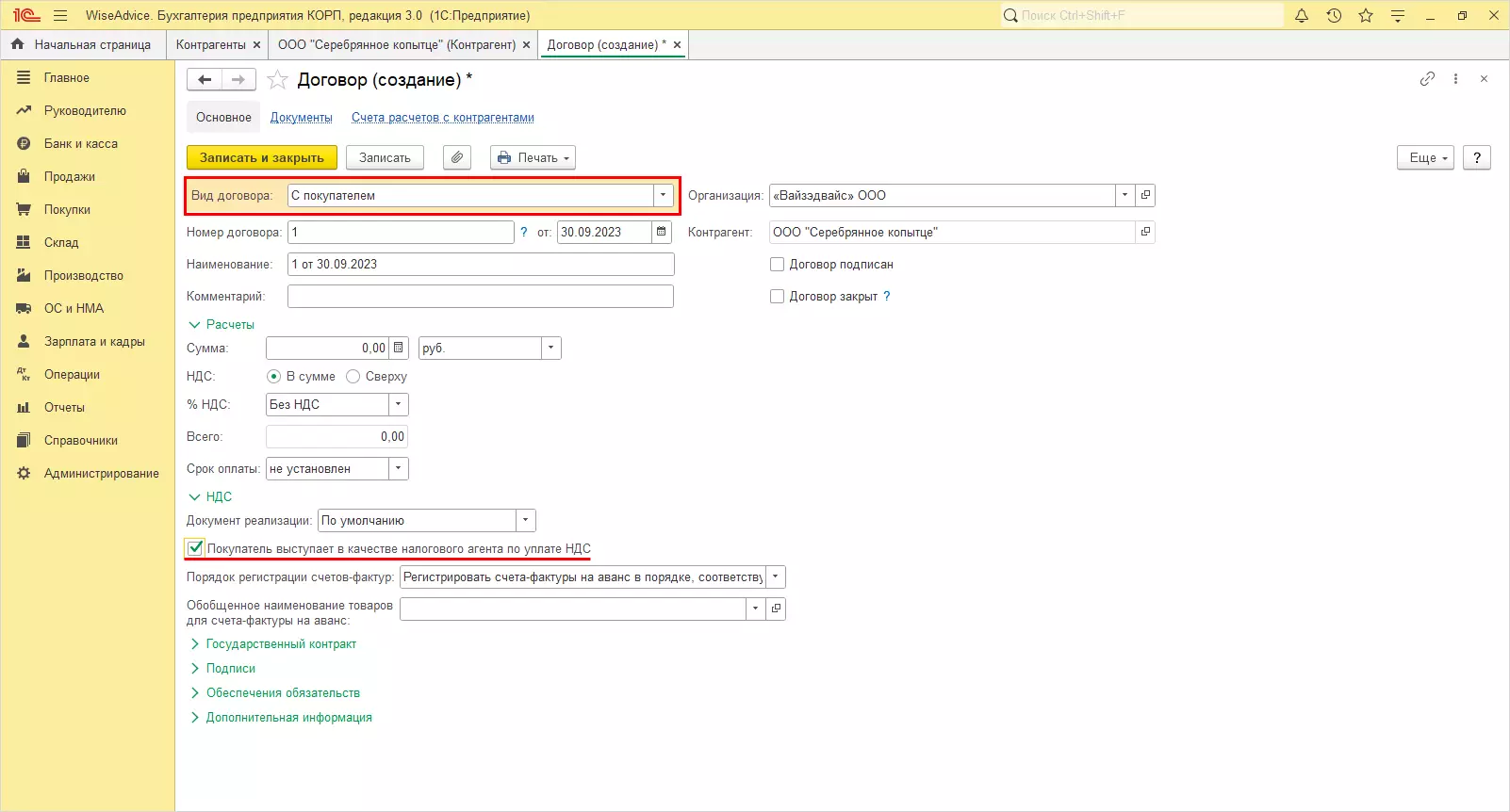The image size is (1510, 812).
Task: Open % НДС dropdown arrow
Action: coord(399,404)
